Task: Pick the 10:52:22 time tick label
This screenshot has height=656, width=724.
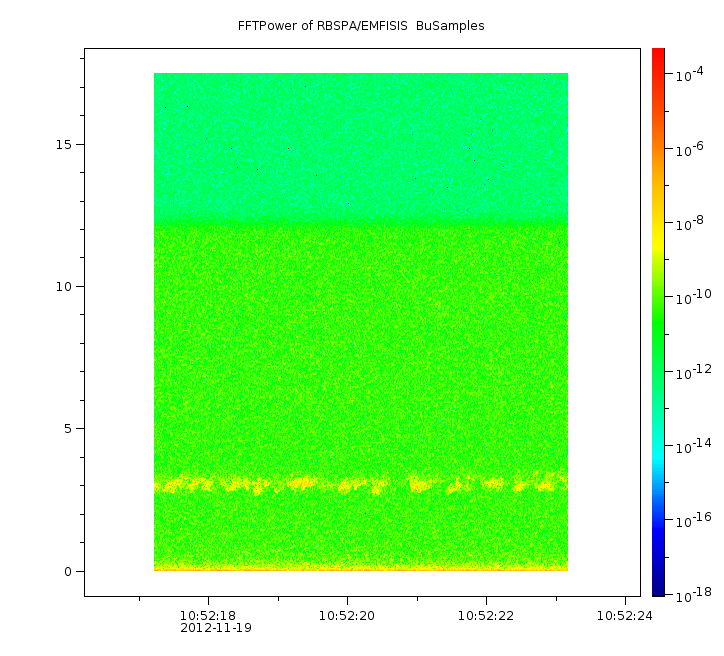Action: coord(486,615)
